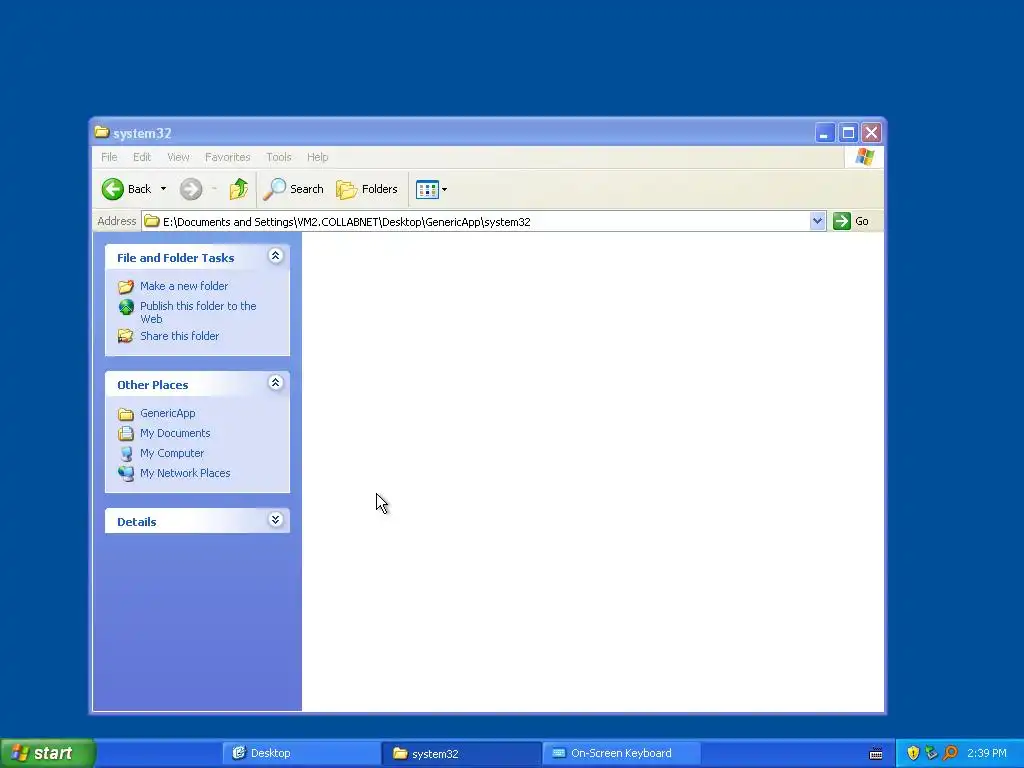Image resolution: width=1024 pixels, height=768 pixels.
Task: Click the Make a new folder icon
Action: pyautogui.click(x=126, y=287)
